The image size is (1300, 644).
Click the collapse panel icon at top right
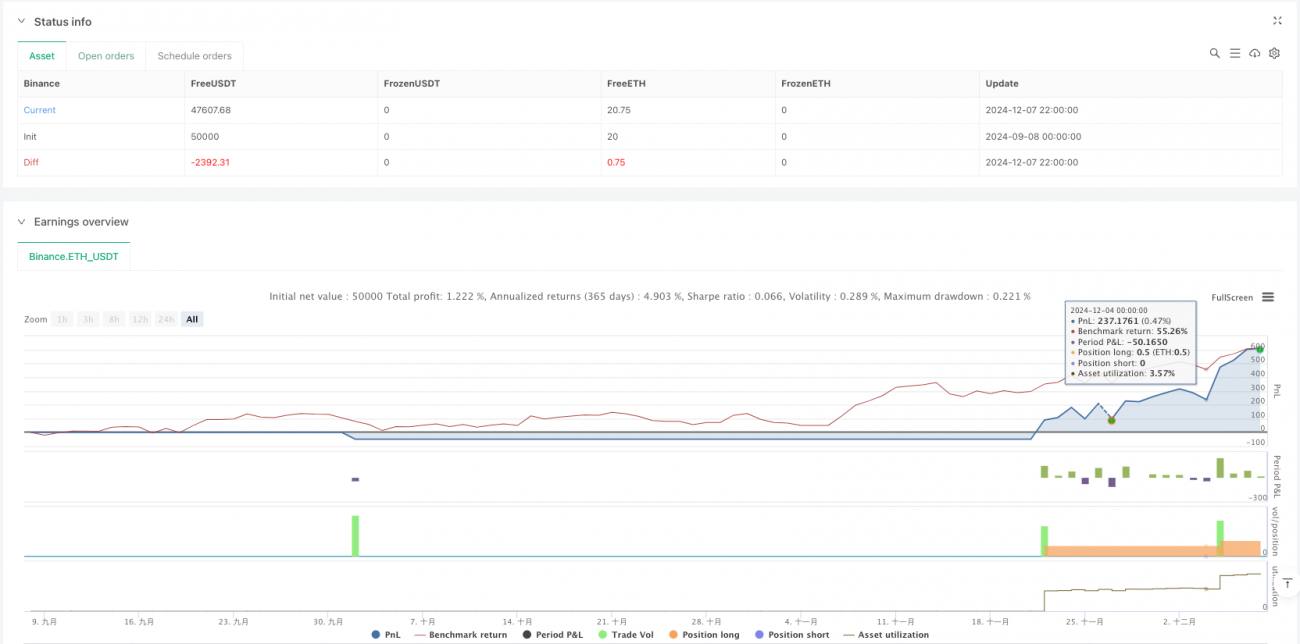pyautogui.click(x=1277, y=20)
